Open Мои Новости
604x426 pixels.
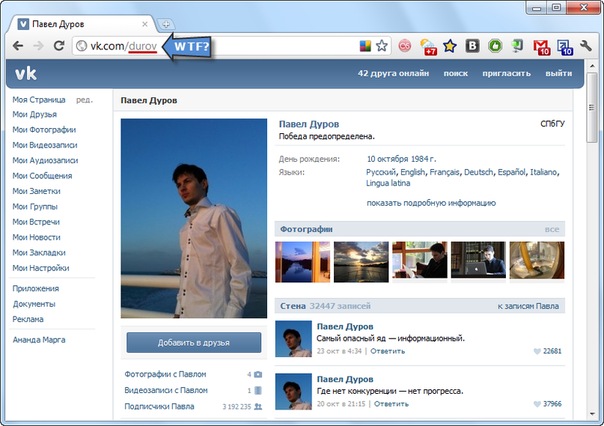tap(36, 238)
